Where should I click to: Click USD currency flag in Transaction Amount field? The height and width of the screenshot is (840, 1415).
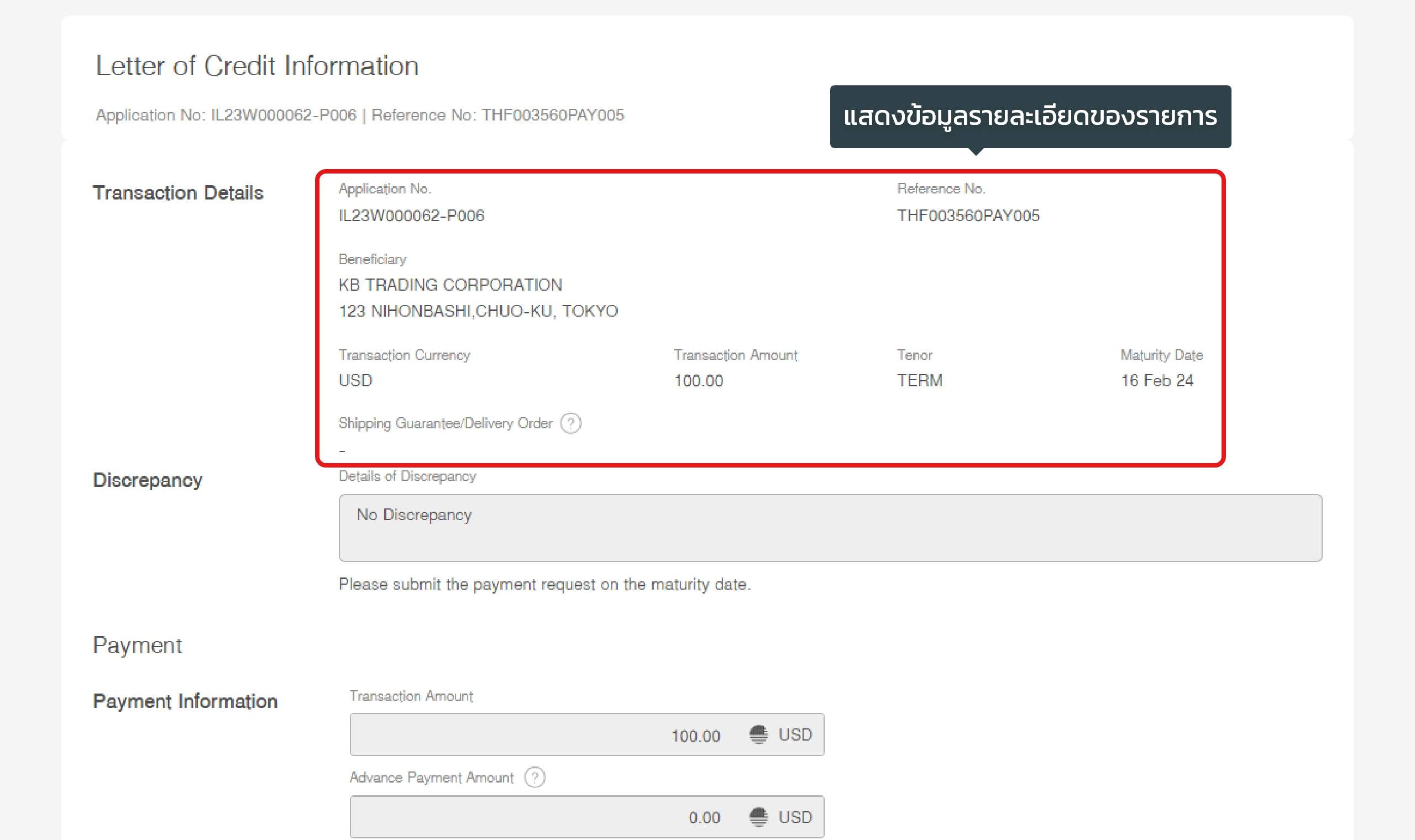[758, 734]
